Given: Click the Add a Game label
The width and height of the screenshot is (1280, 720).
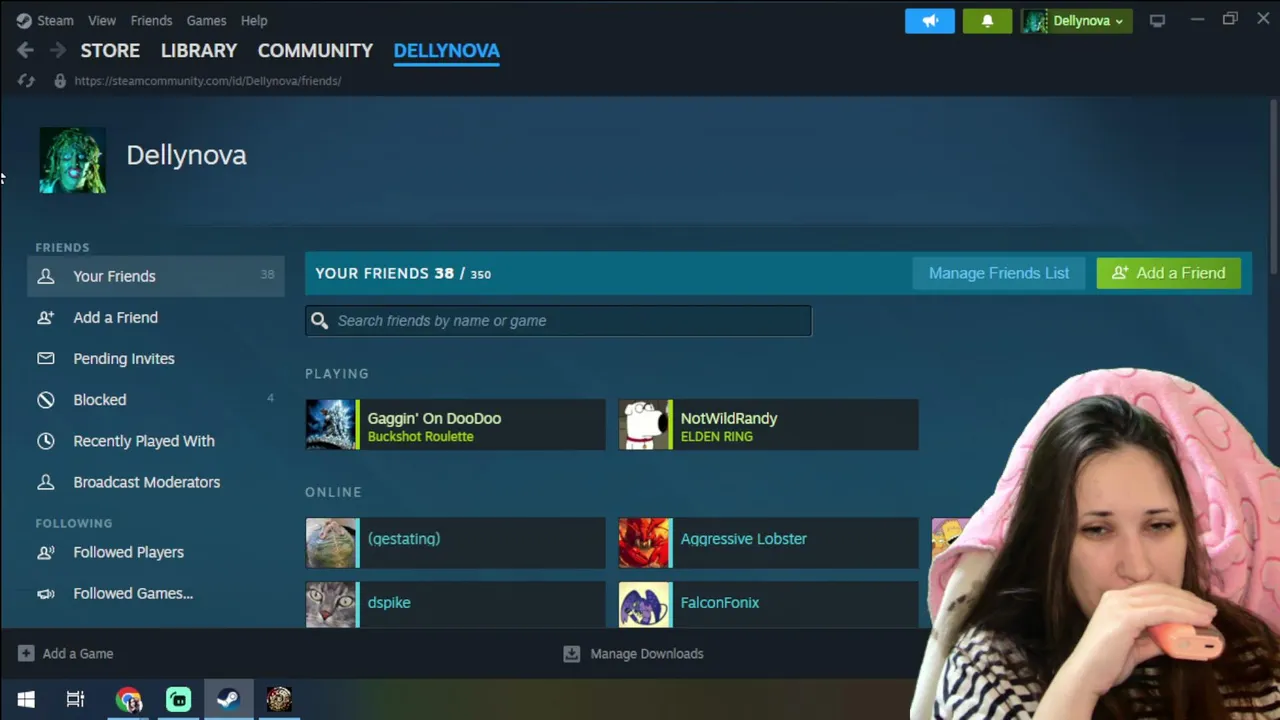Looking at the screenshot, I should point(78,653).
